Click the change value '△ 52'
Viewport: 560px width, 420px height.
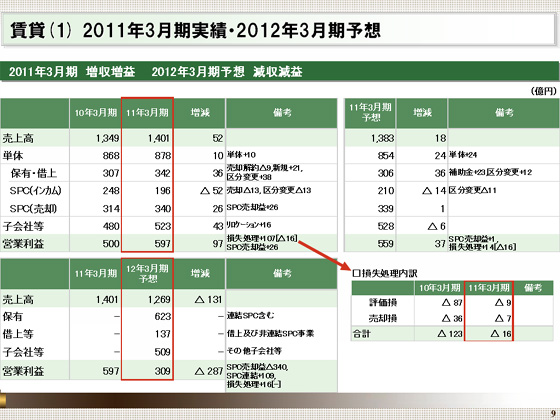(211, 191)
